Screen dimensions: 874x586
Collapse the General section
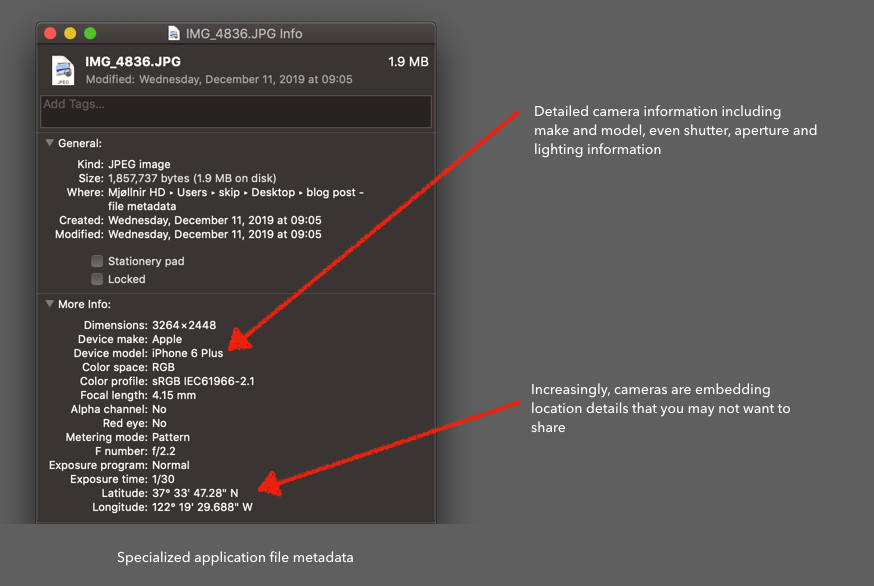click(48, 143)
